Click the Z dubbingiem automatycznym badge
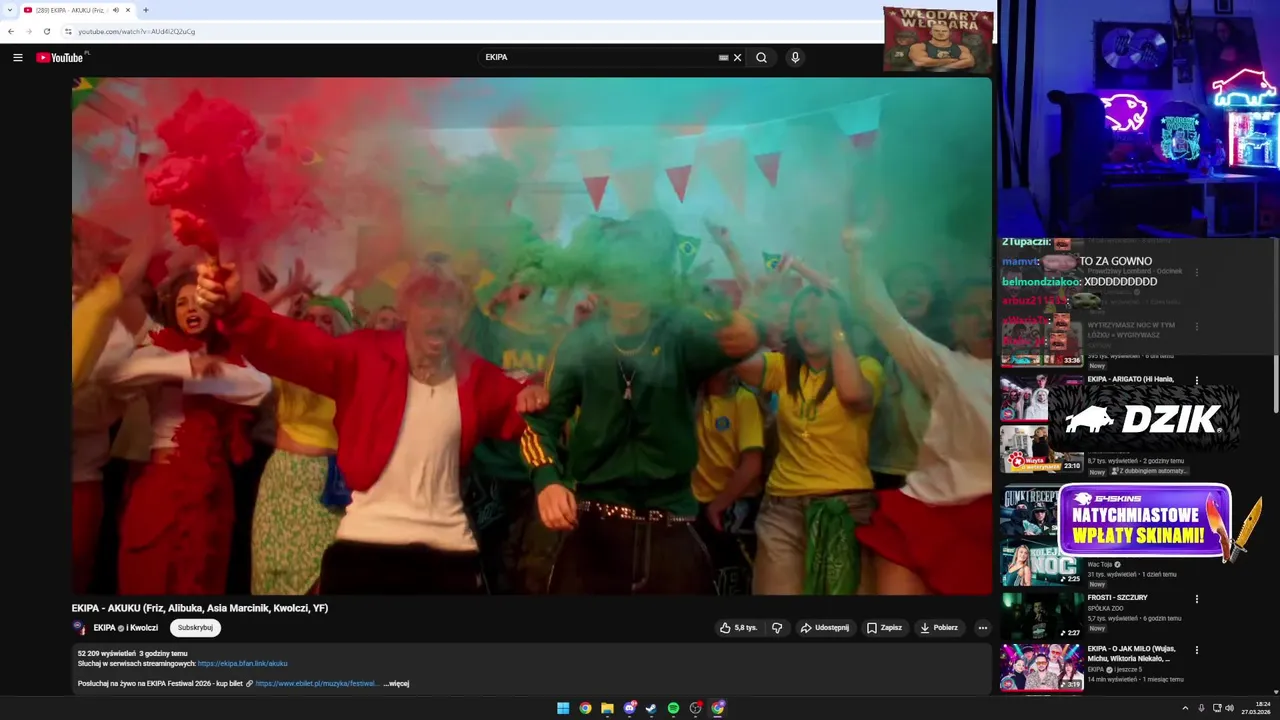The height and width of the screenshot is (720, 1280). tap(1148, 471)
